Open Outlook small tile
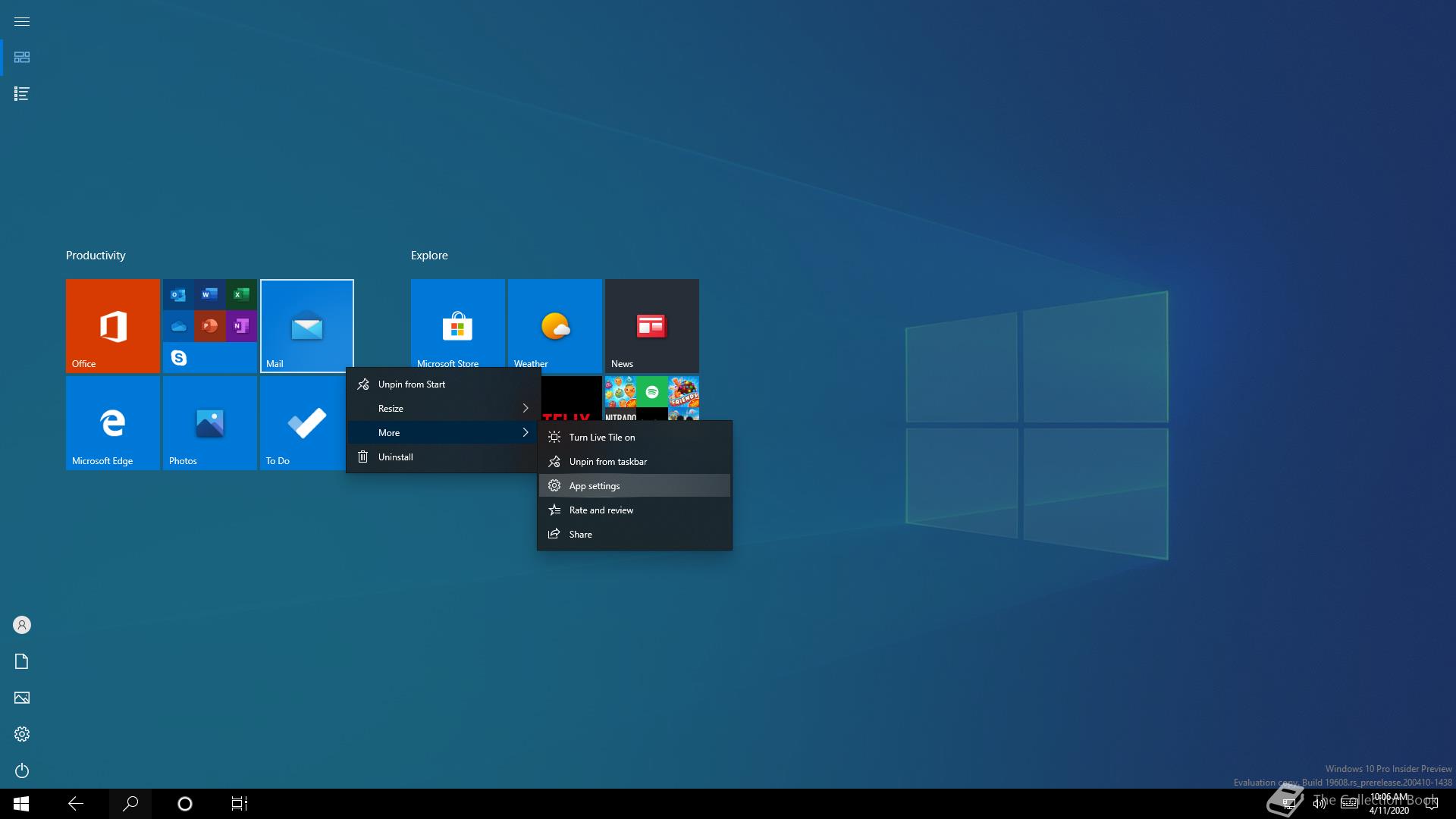 point(178,294)
